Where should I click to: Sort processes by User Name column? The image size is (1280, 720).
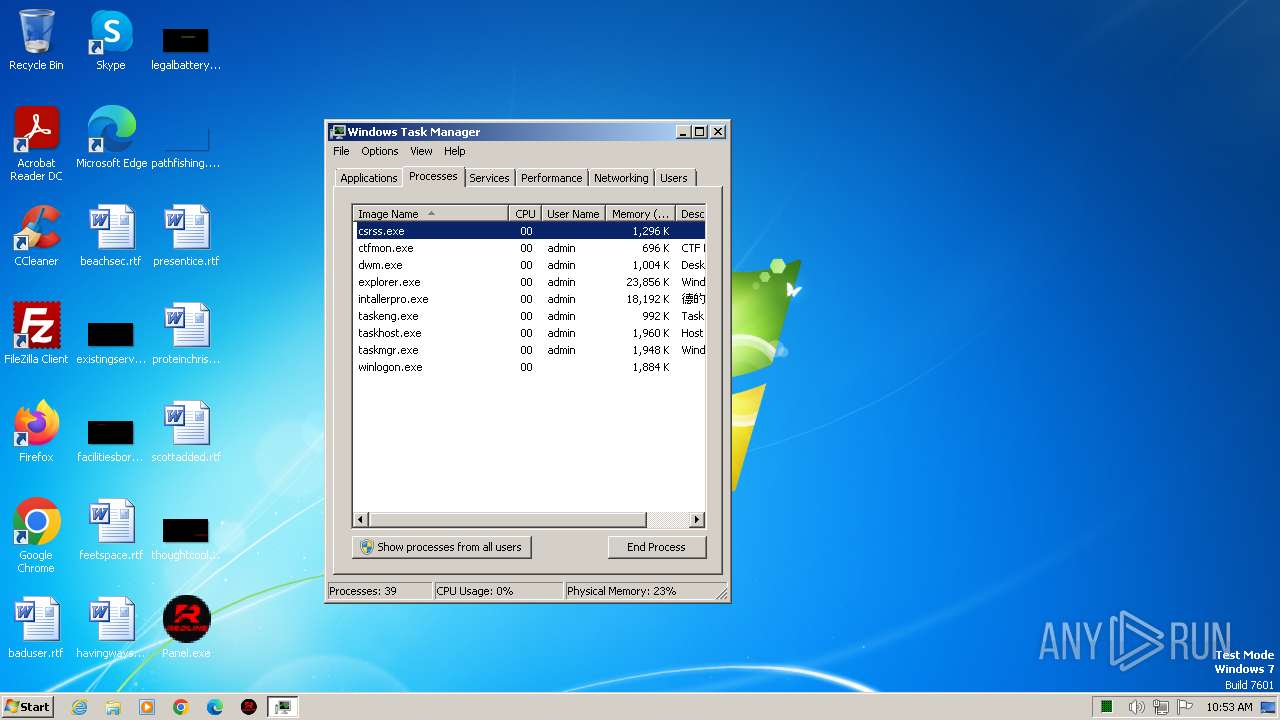573,213
